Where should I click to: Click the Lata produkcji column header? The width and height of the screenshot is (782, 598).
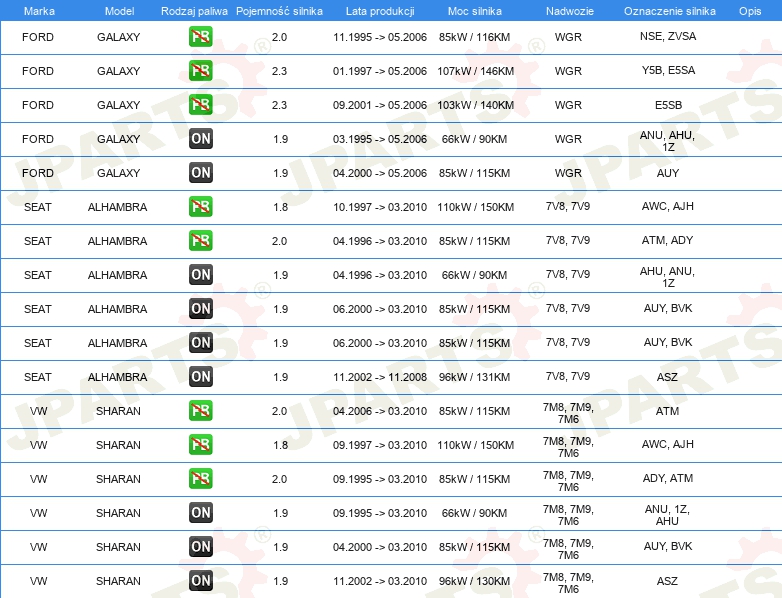tap(380, 11)
